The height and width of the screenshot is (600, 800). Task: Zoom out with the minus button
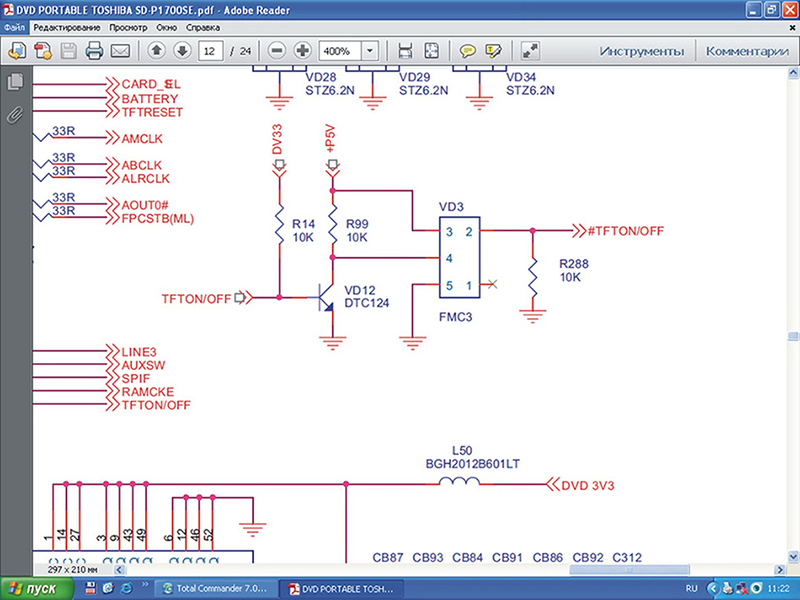coord(277,50)
